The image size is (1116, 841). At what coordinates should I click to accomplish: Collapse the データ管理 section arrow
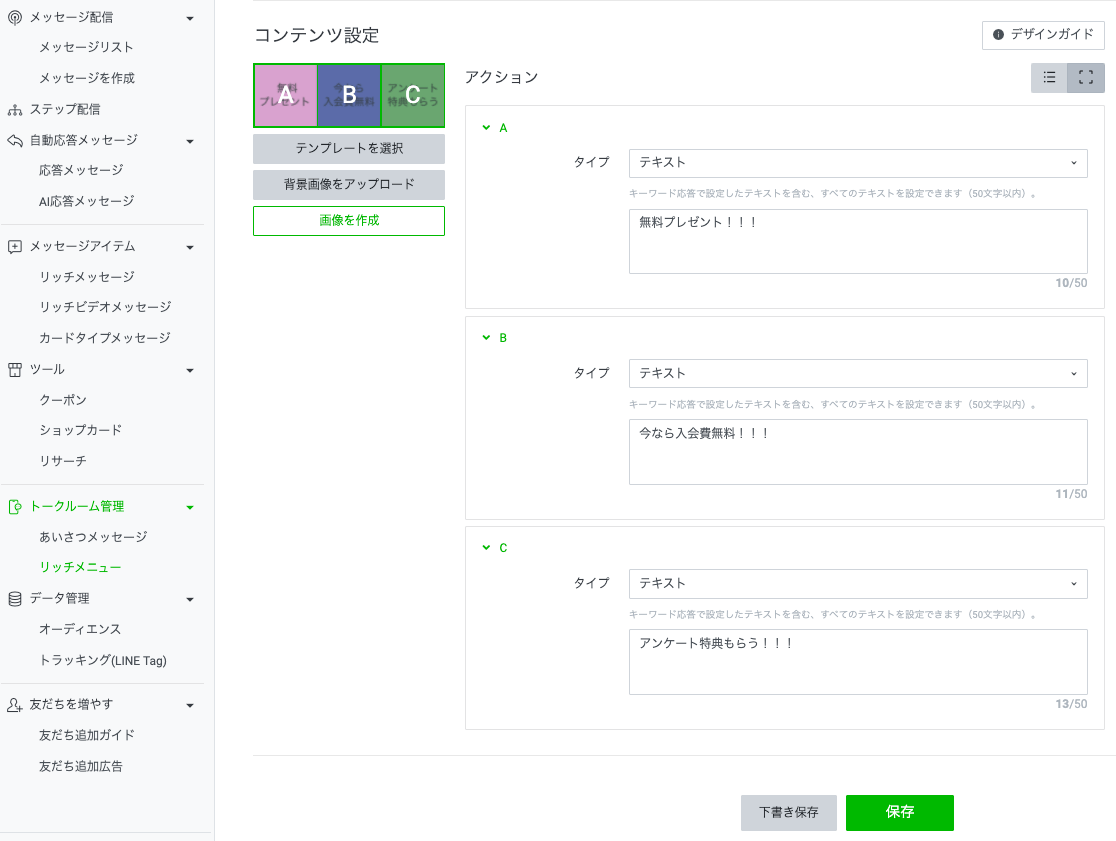190,600
